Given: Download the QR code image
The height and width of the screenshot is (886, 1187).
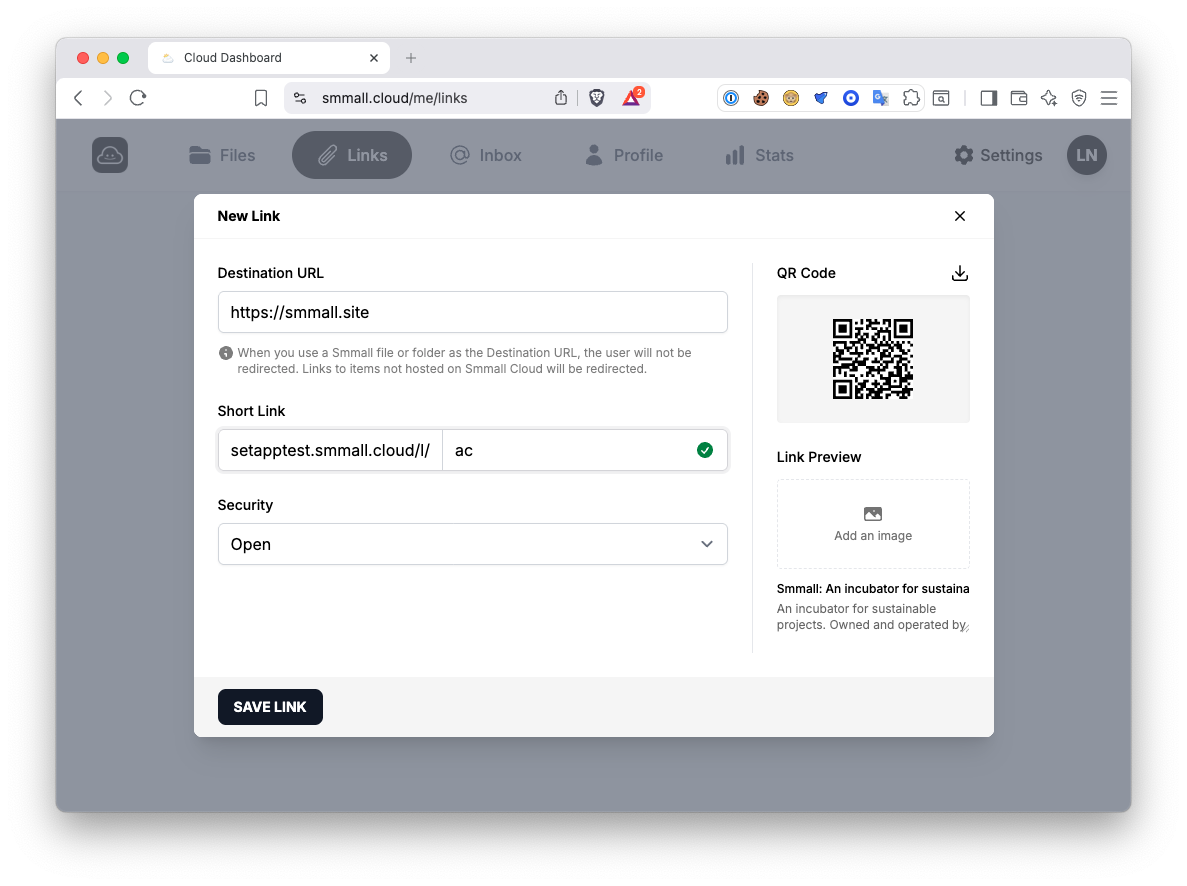Looking at the screenshot, I should click(959, 273).
